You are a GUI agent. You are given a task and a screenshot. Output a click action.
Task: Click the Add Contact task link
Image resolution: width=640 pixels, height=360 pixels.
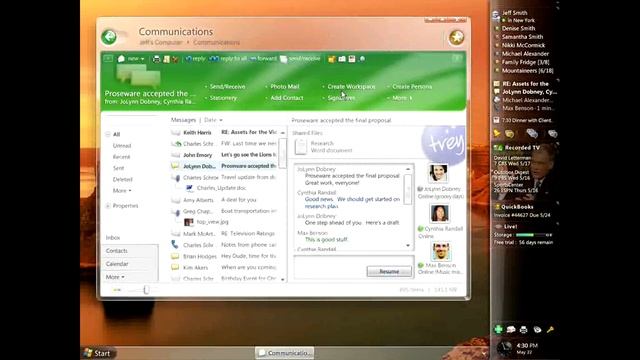(x=287, y=98)
